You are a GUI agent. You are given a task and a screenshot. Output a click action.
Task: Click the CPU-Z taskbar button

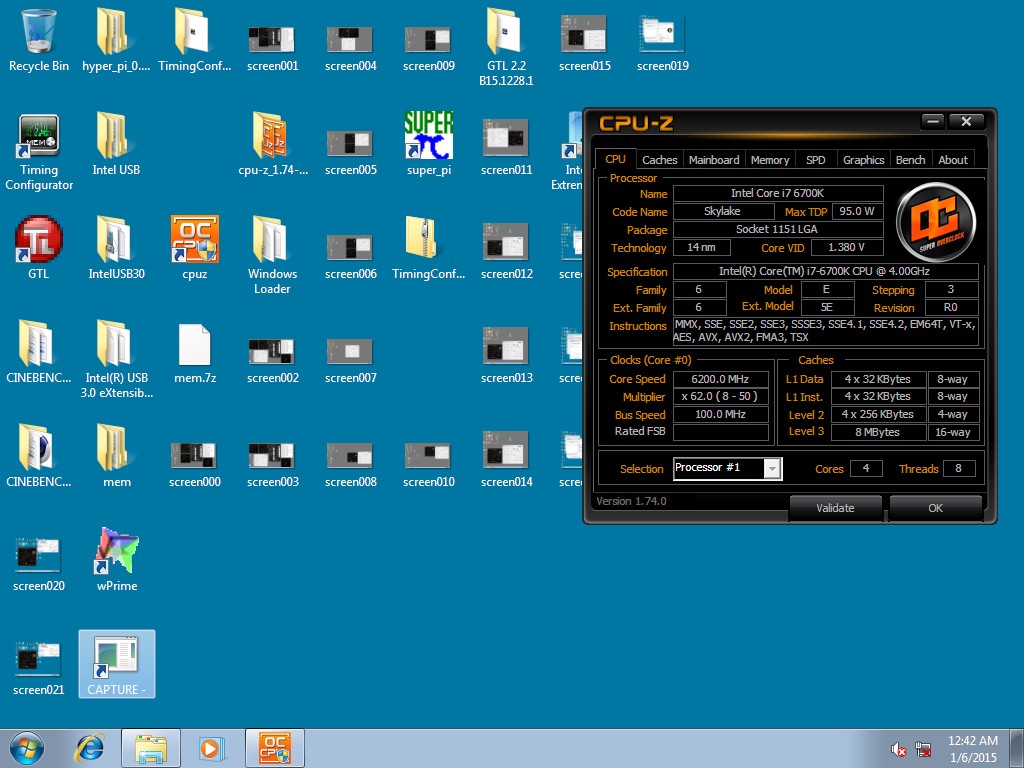coord(274,748)
